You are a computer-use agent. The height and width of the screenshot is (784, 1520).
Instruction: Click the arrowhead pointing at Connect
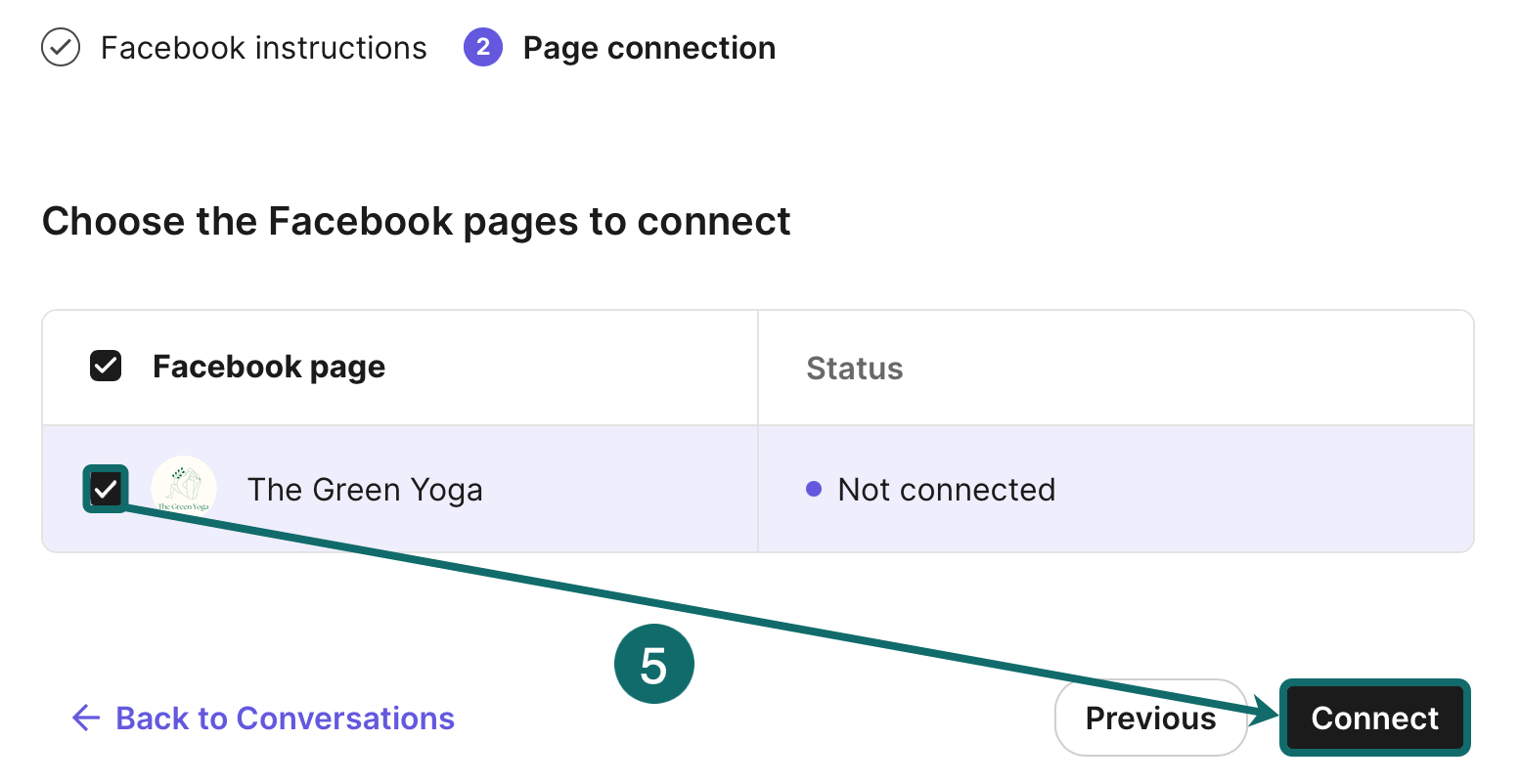pos(1267,709)
